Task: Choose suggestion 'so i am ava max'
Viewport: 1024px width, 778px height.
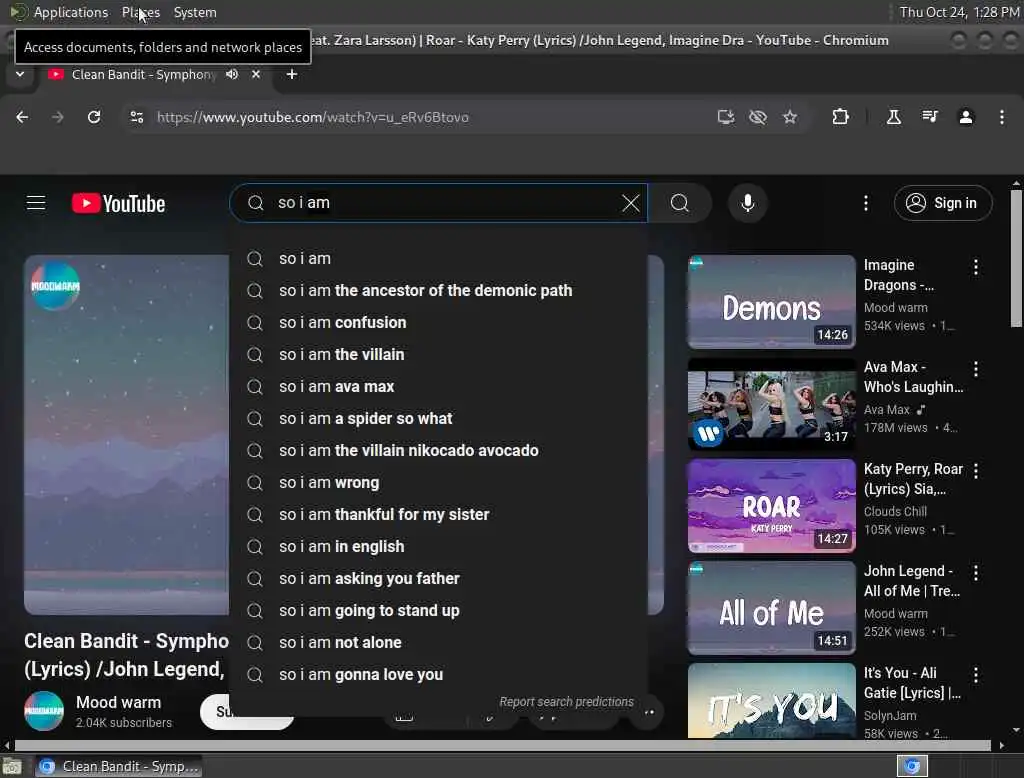Action: (438, 387)
